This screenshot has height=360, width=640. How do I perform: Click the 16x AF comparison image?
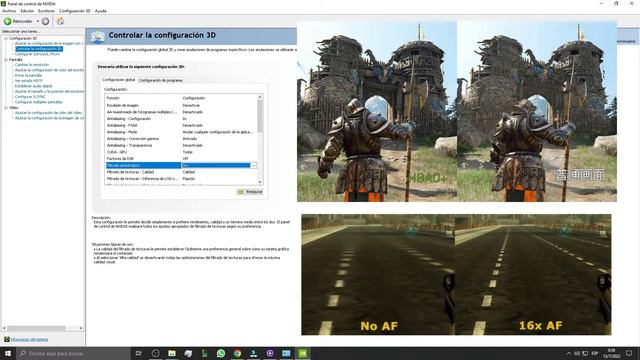(533, 274)
